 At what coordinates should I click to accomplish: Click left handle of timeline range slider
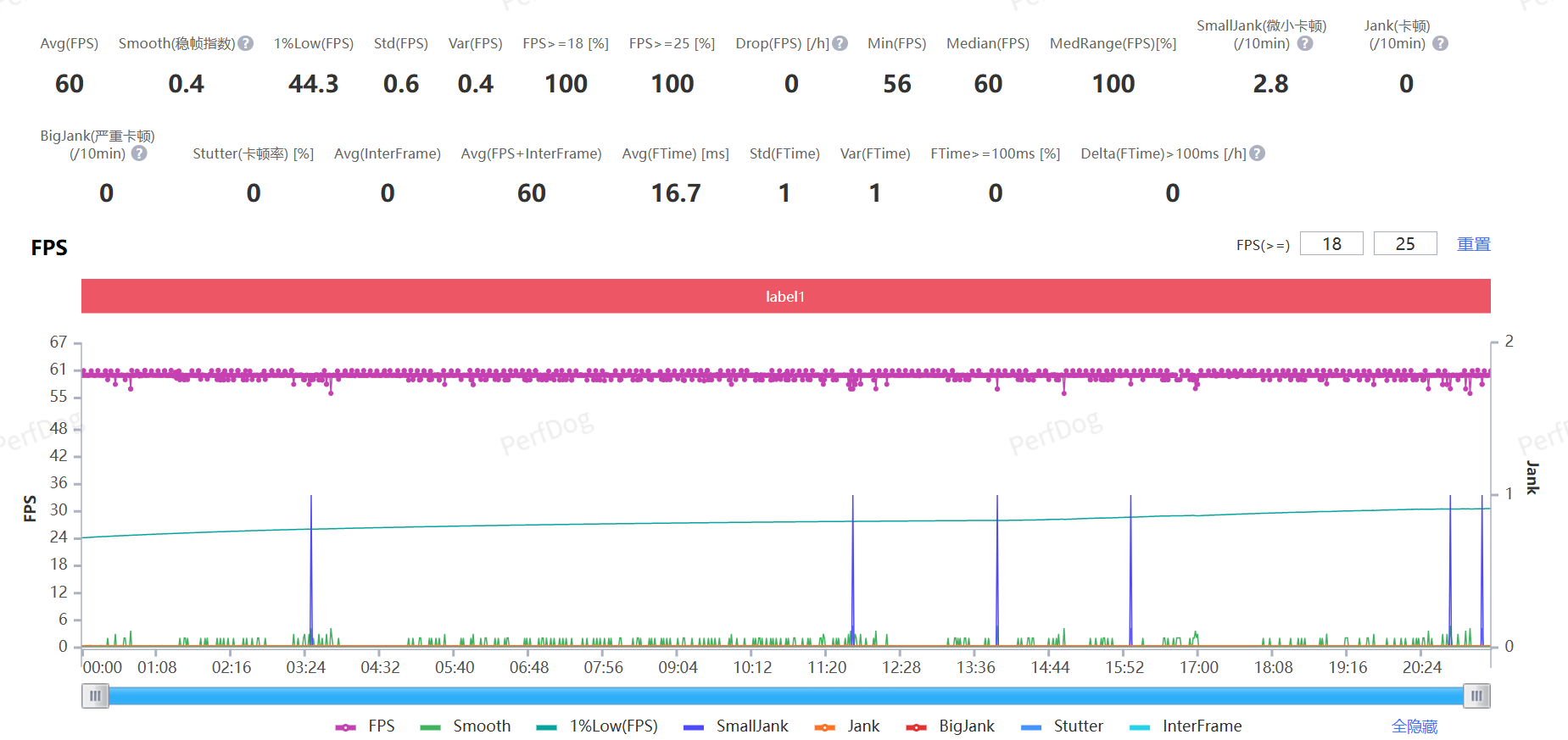[95, 696]
